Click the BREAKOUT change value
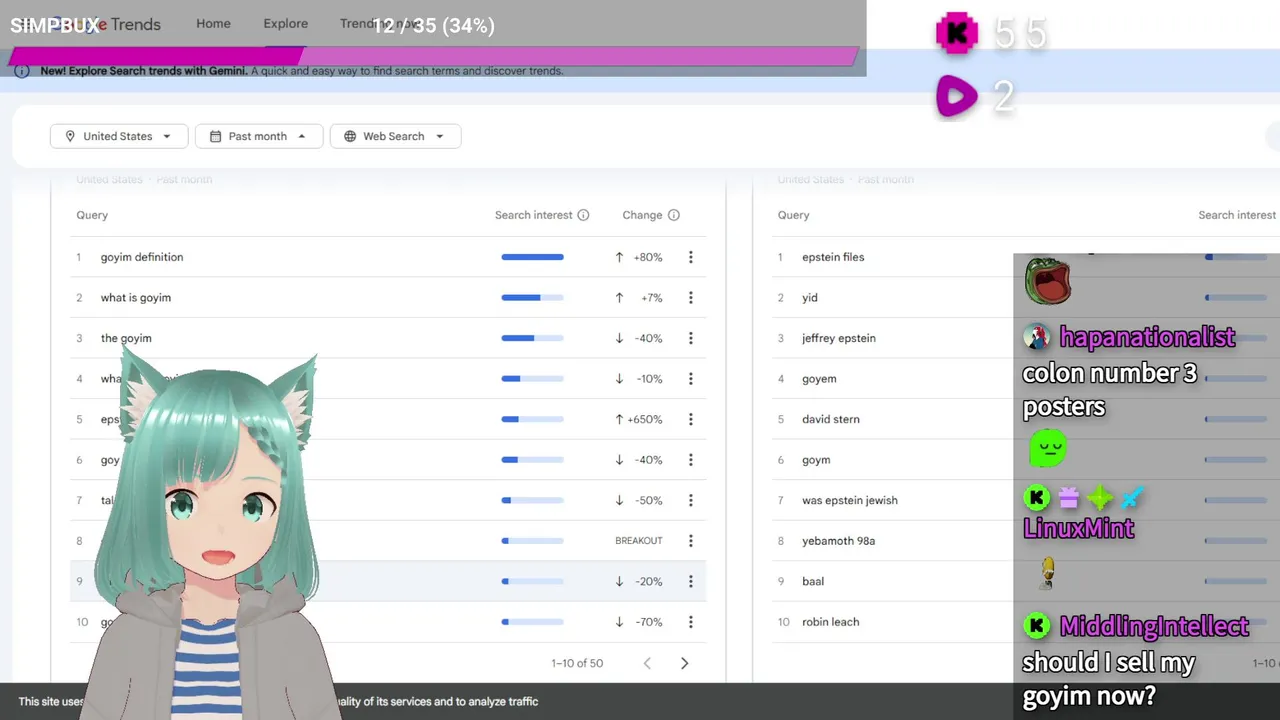This screenshot has height=720, width=1280. point(639,541)
